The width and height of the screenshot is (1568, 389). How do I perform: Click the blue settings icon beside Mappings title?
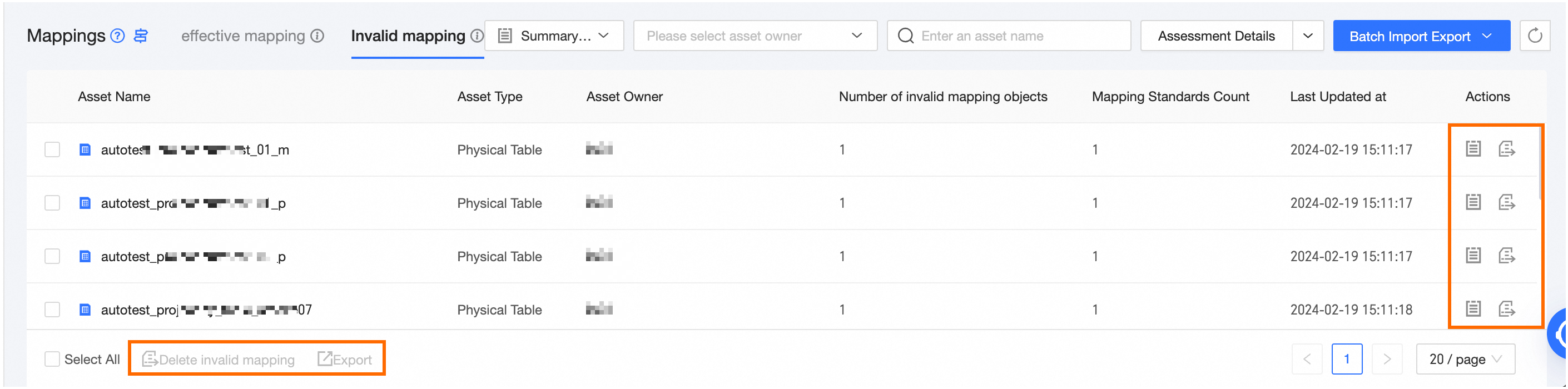[x=141, y=36]
